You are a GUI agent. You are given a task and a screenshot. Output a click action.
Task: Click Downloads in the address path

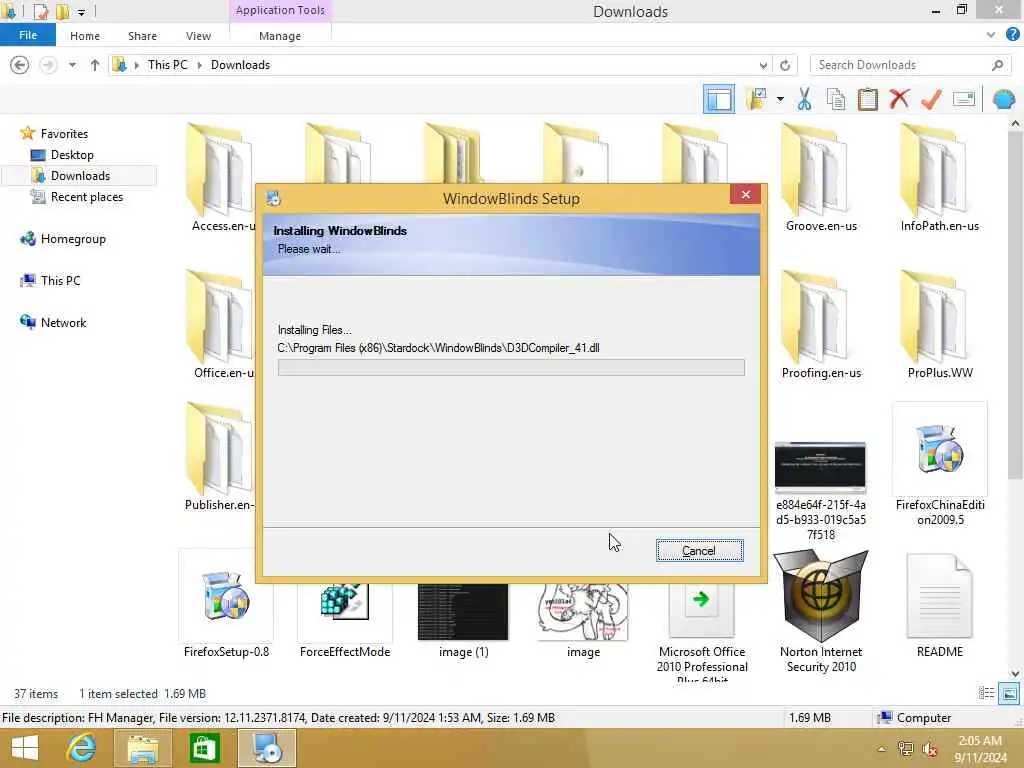pyautogui.click(x=240, y=65)
